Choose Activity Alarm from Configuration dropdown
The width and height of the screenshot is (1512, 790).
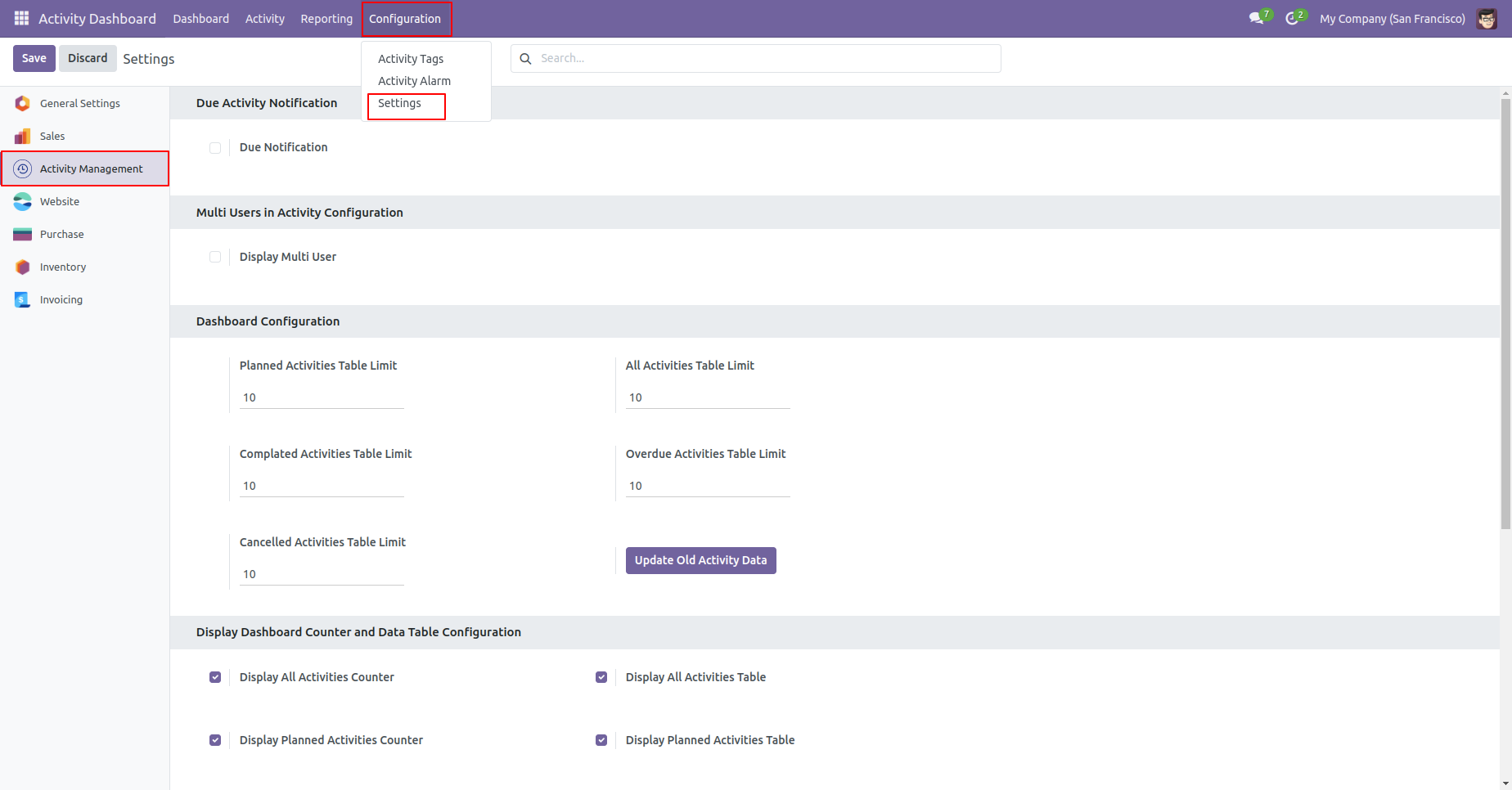pos(414,81)
